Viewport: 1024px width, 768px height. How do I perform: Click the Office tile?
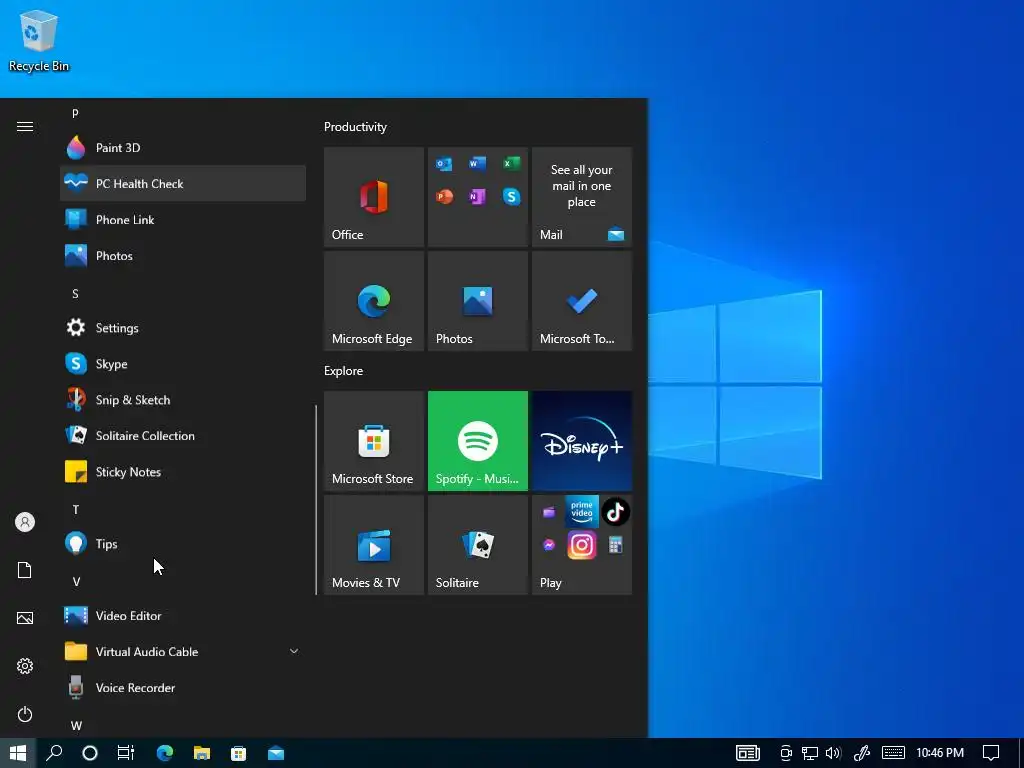[374, 197]
